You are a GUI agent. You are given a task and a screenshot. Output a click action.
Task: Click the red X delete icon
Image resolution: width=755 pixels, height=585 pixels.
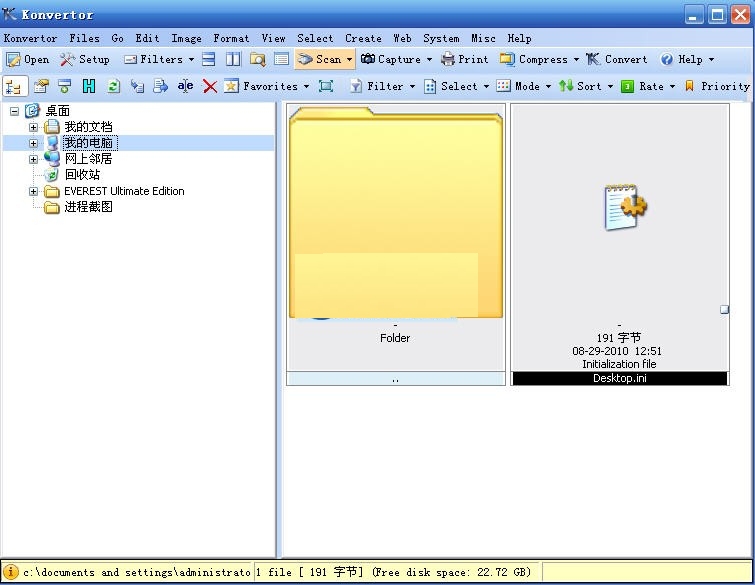(210, 87)
